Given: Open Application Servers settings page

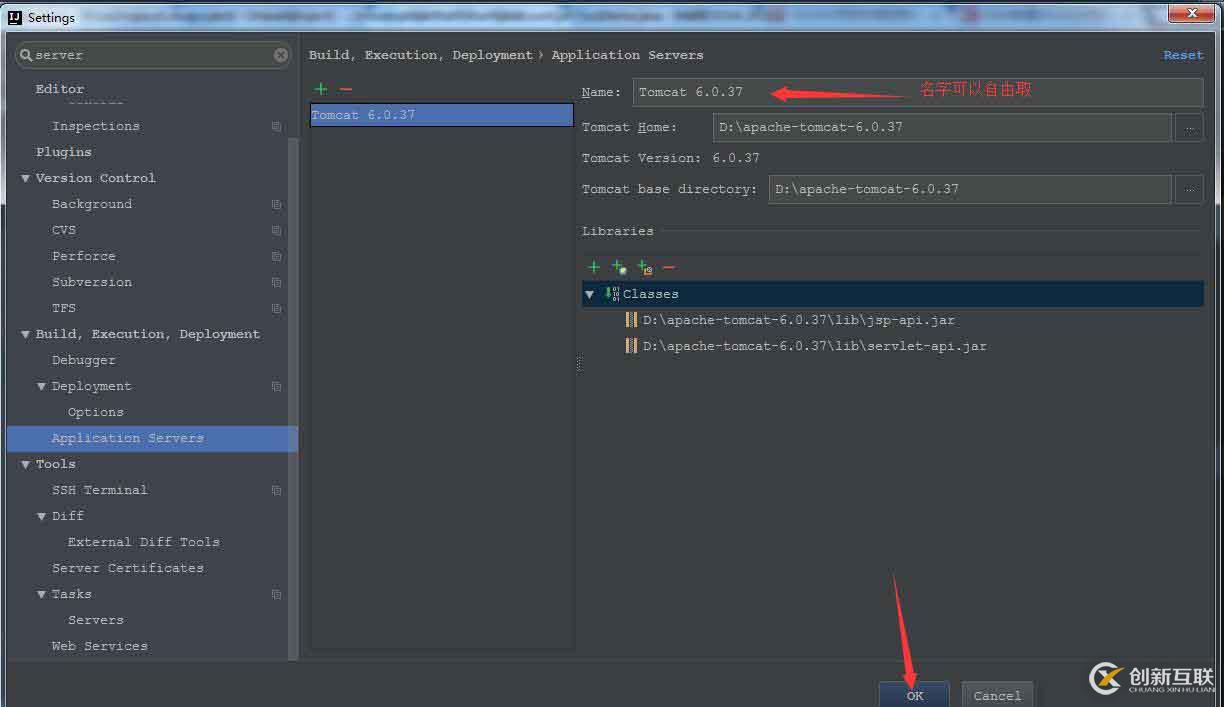Looking at the screenshot, I should coord(127,438).
